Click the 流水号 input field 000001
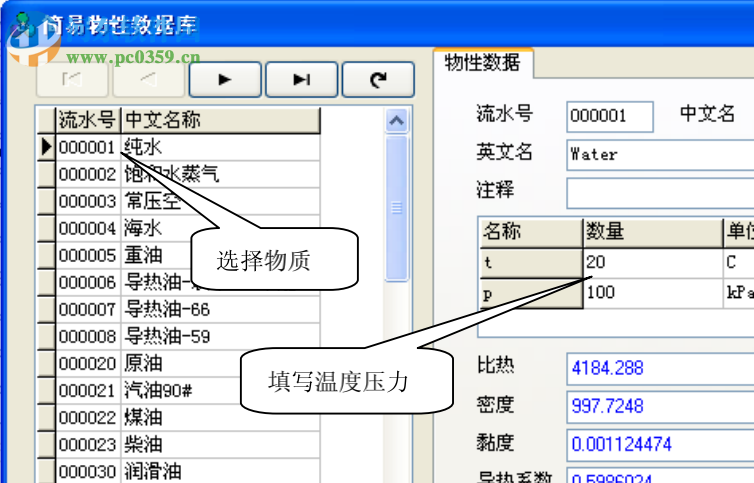754x483 pixels. pos(610,116)
